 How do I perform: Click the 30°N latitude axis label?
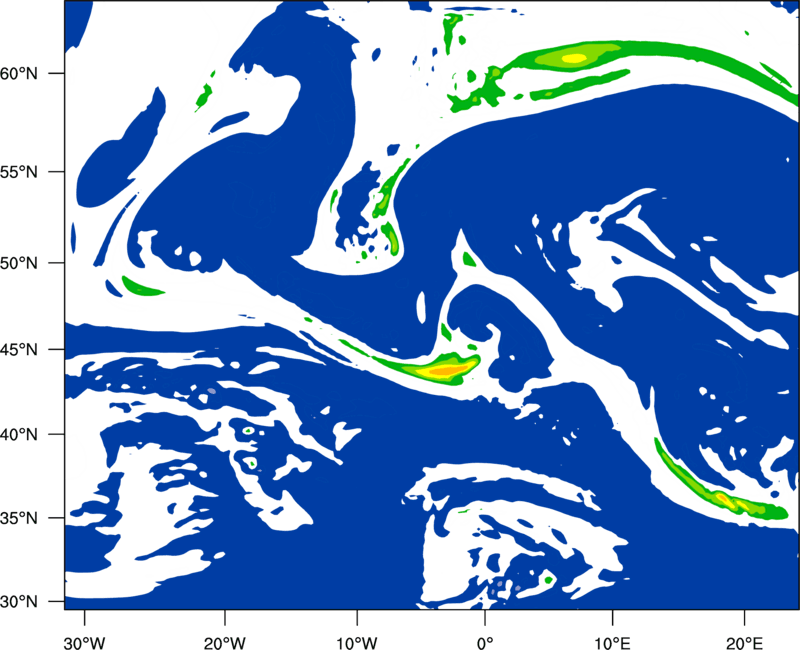click(18, 602)
